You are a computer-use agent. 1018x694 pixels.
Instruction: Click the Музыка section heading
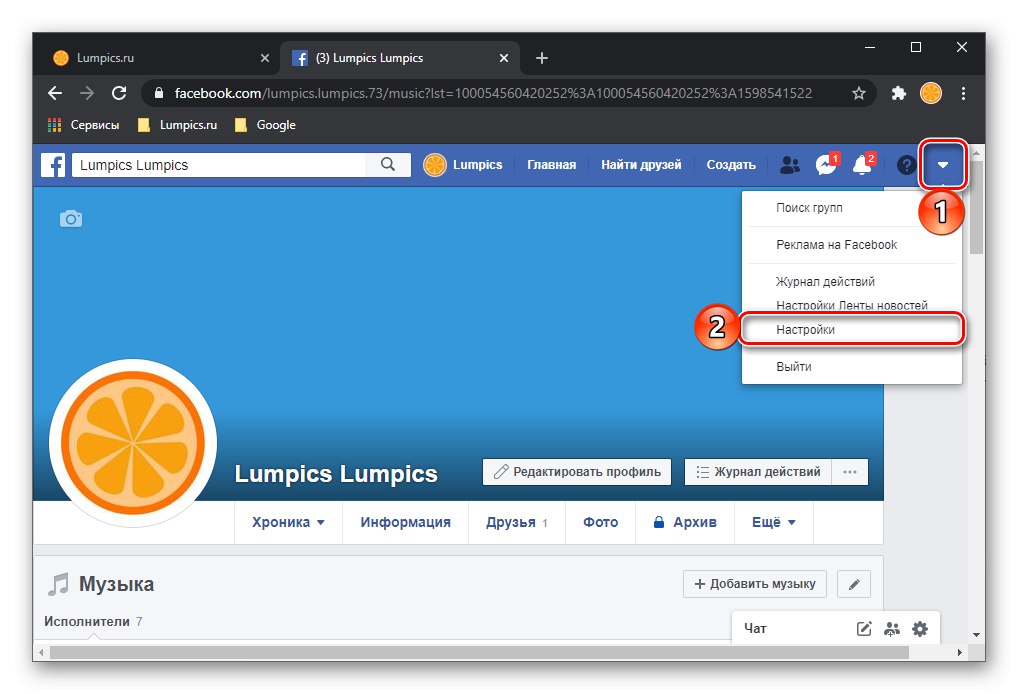116,584
